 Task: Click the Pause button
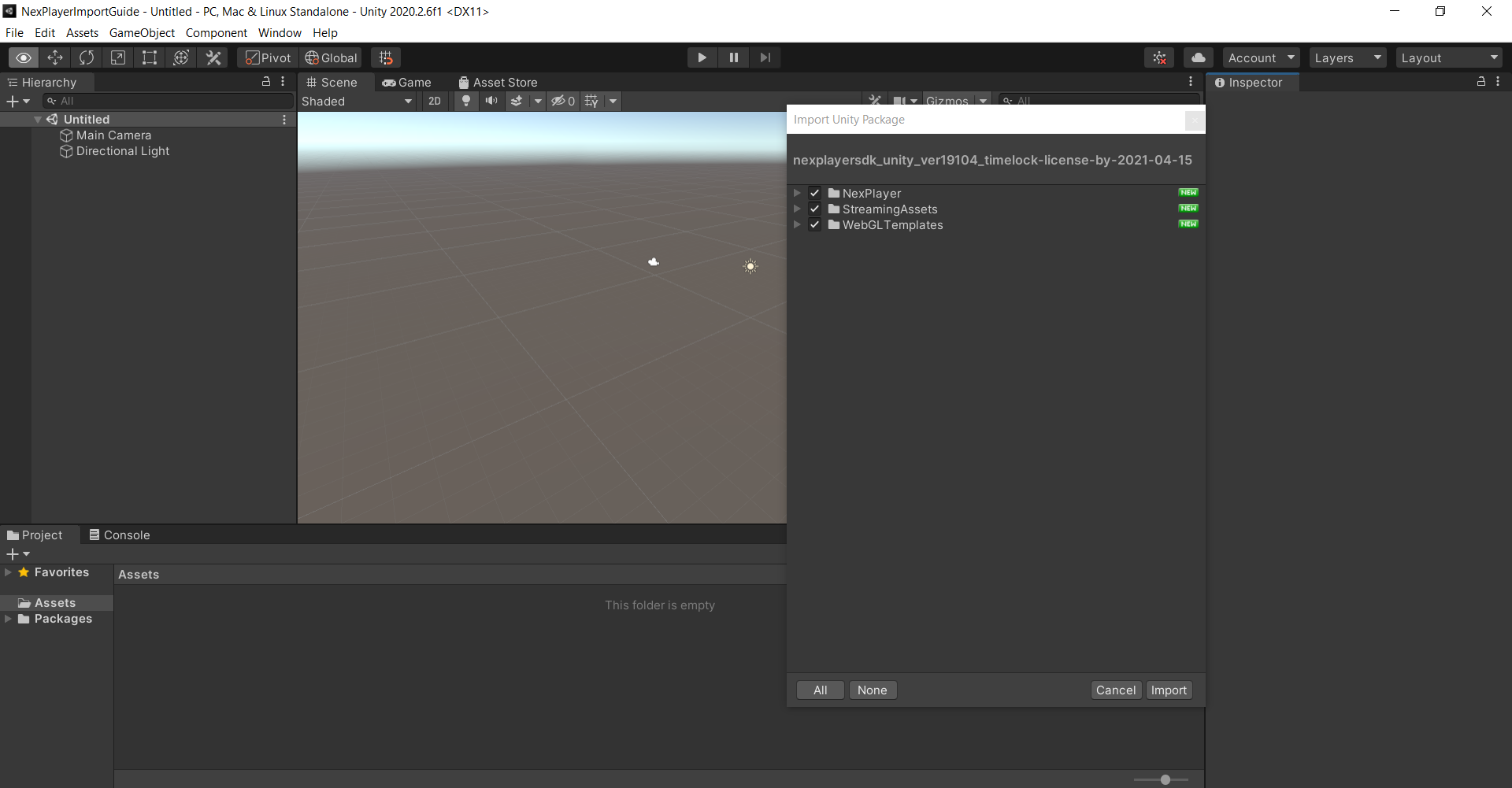tap(733, 57)
